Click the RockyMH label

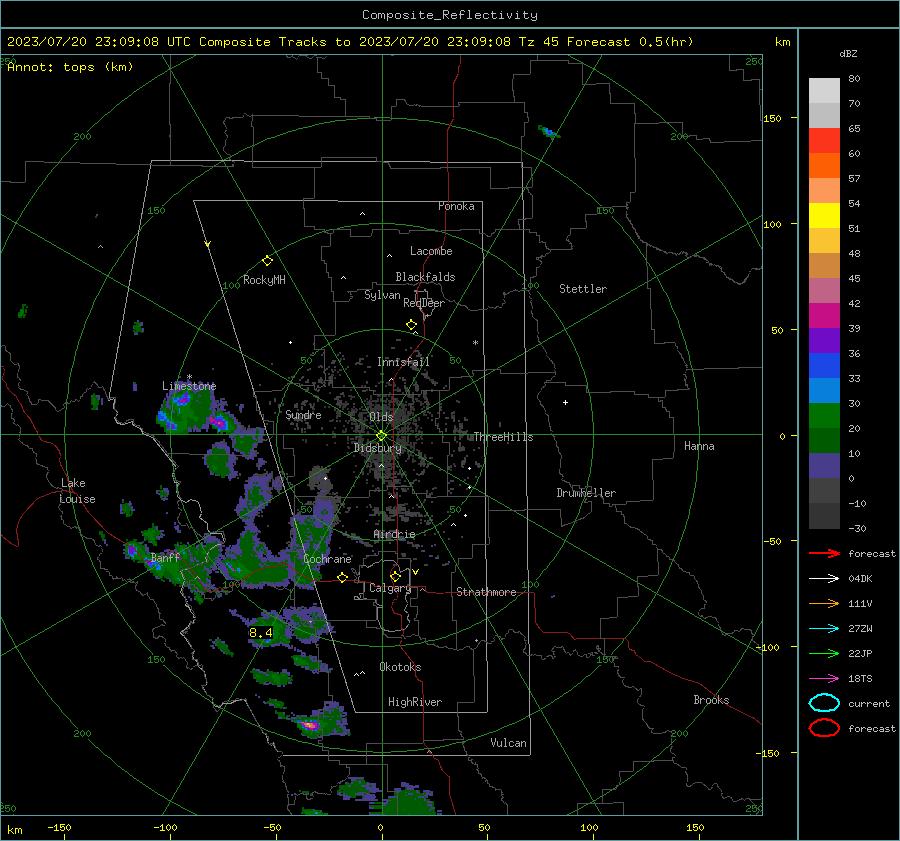click(x=264, y=280)
